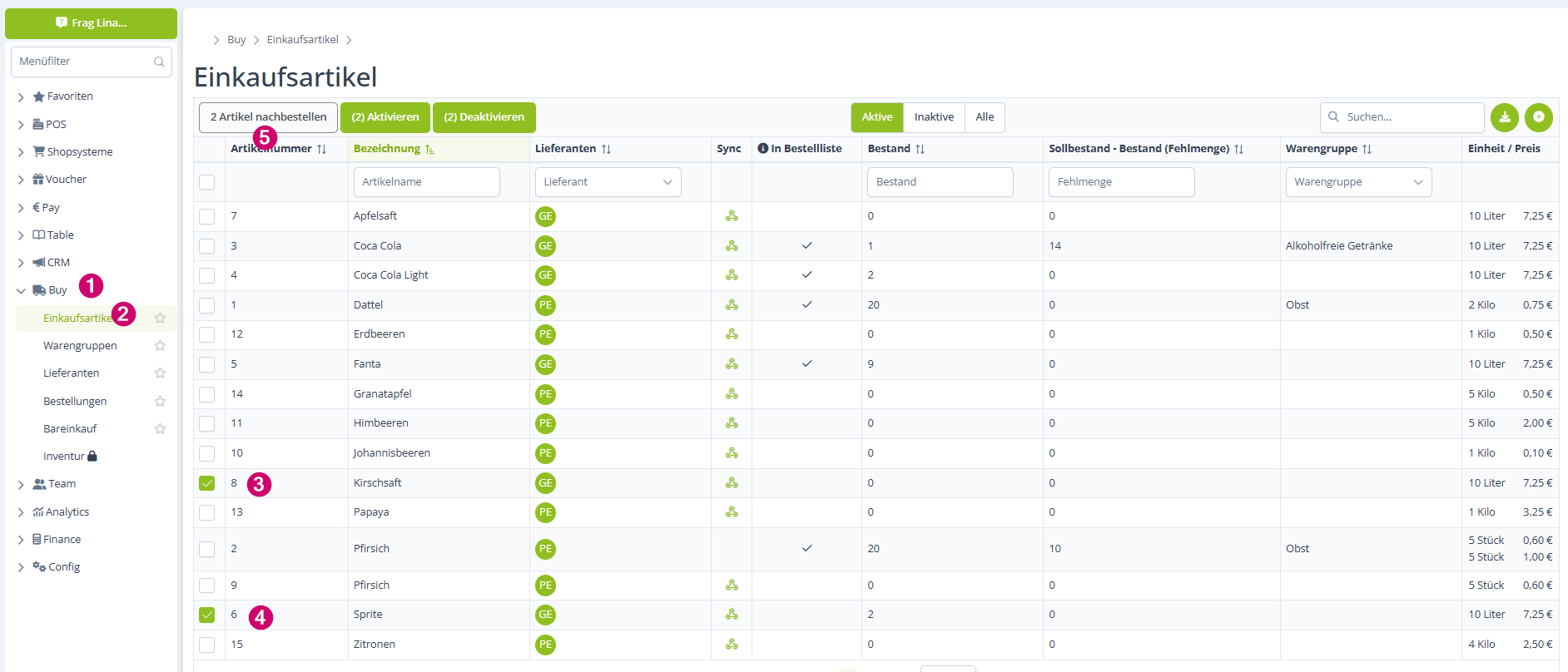1568x672 pixels.
Task: Select the Coca Cola Light row checkbox
Action: [x=207, y=275]
